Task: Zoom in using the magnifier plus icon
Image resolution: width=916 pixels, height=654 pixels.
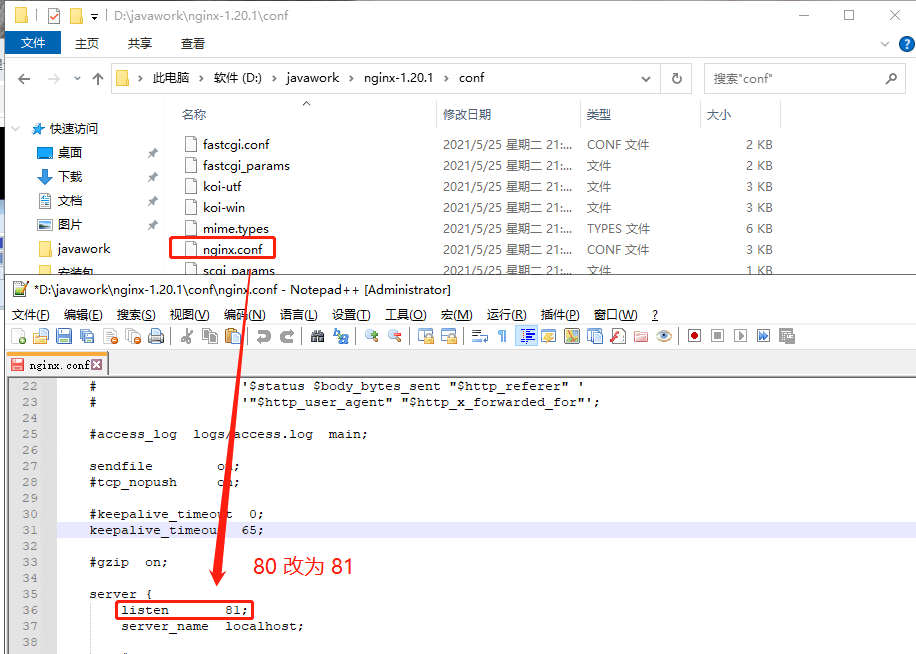Action: pos(372,336)
